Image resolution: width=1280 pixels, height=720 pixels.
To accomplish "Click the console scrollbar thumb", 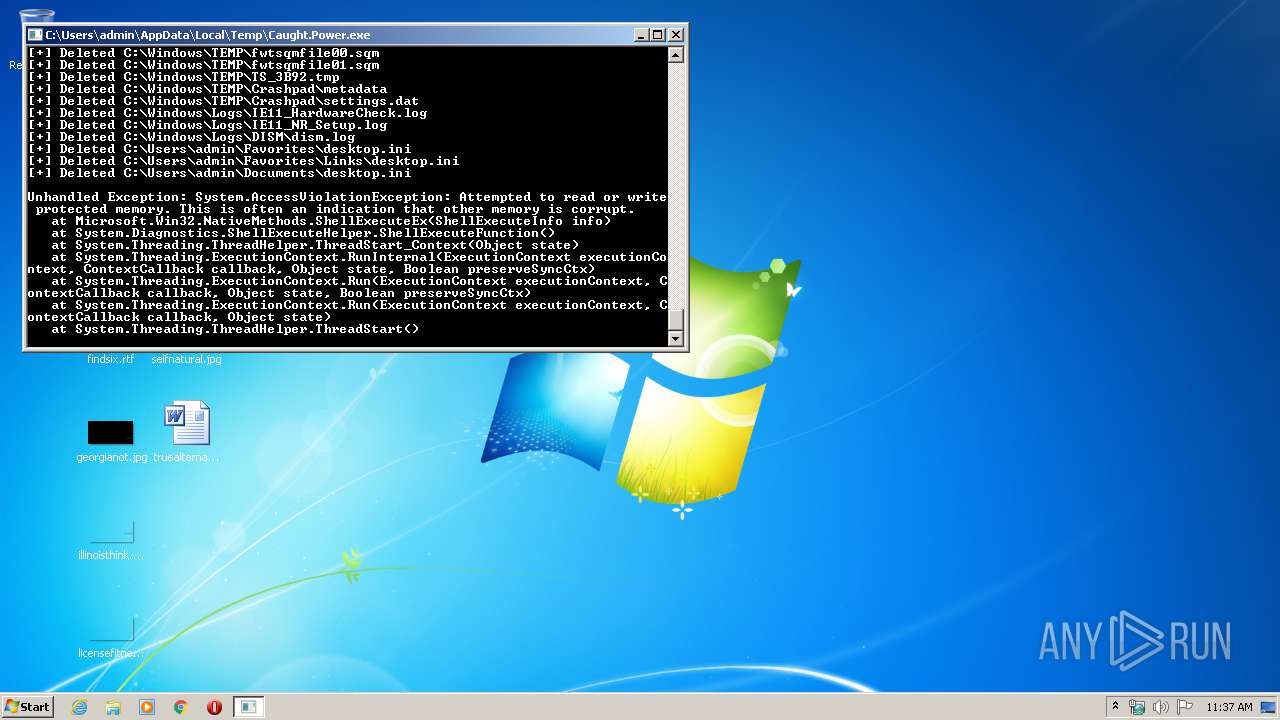I will tap(676, 320).
